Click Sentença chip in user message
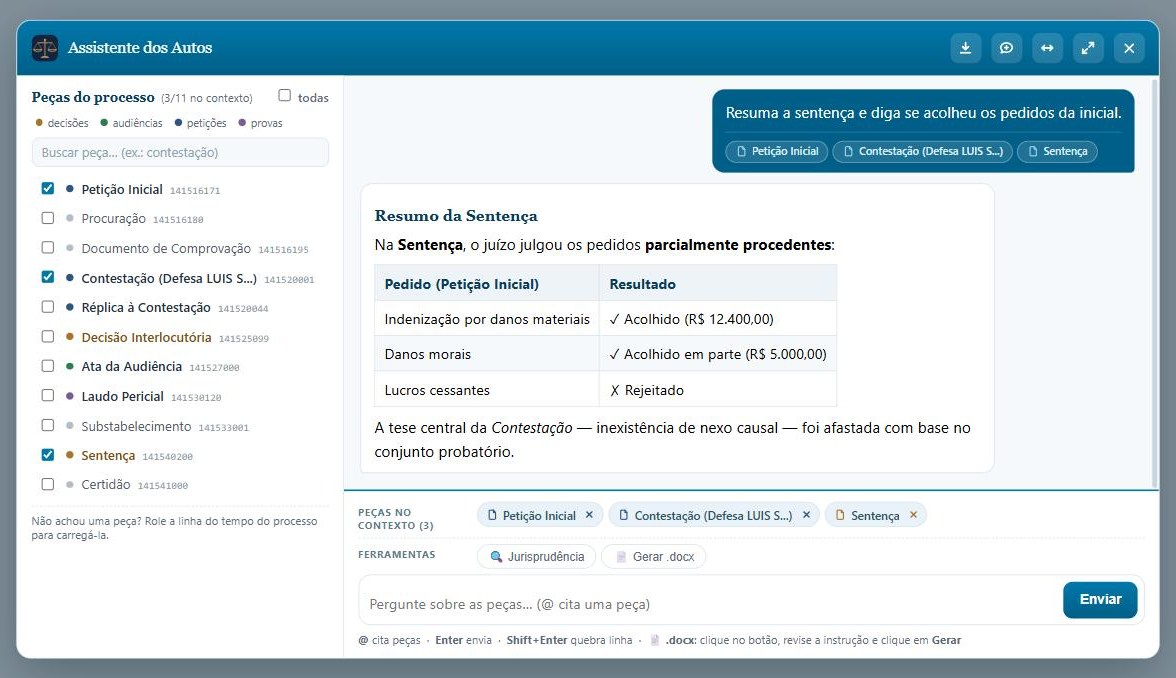This screenshot has width=1176, height=678. 1058,152
